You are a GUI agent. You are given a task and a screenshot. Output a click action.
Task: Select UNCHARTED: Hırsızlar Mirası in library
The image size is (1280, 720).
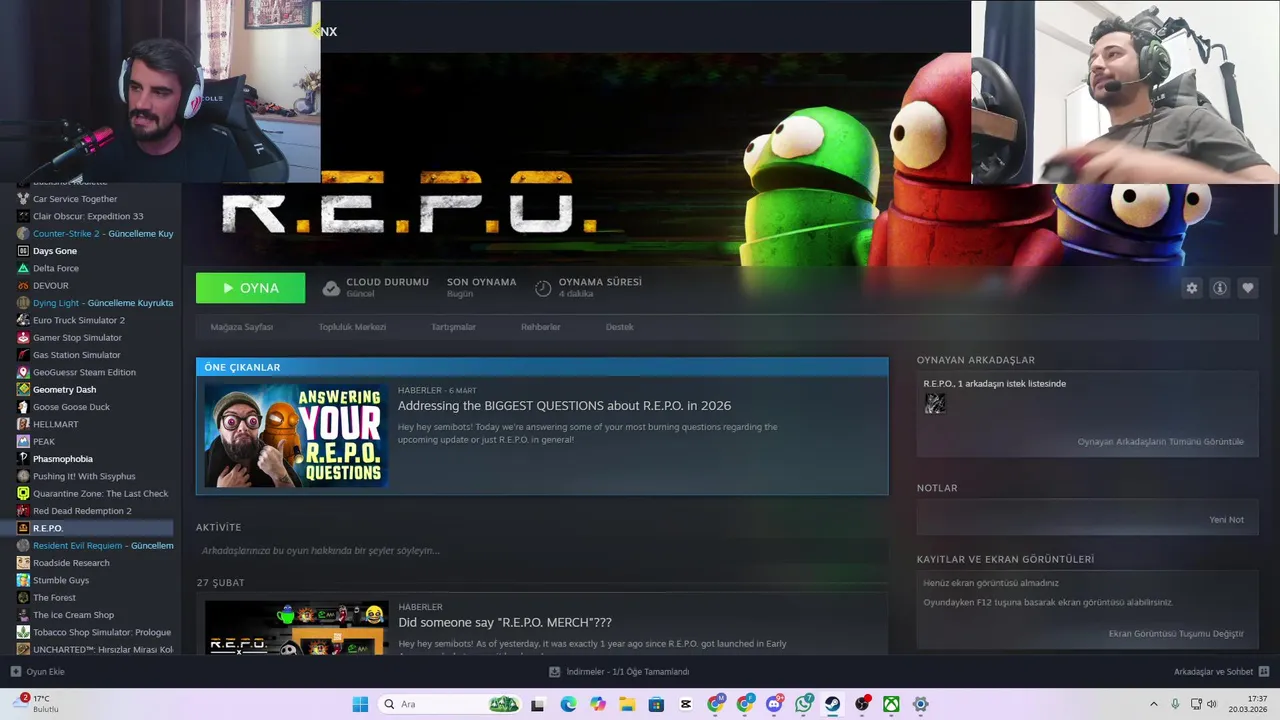[103, 650]
